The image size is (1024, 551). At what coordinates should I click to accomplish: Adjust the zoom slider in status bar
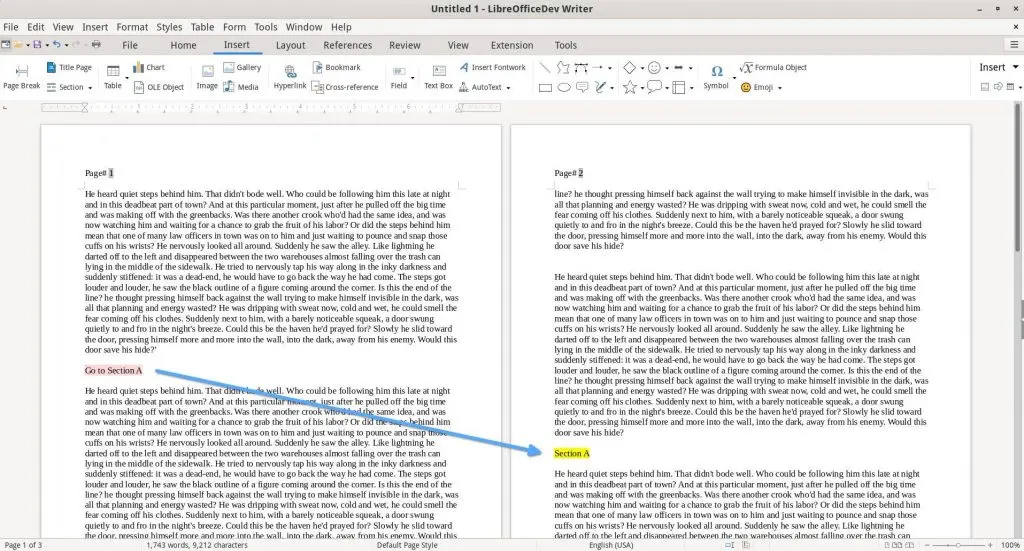(x=967, y=545)
